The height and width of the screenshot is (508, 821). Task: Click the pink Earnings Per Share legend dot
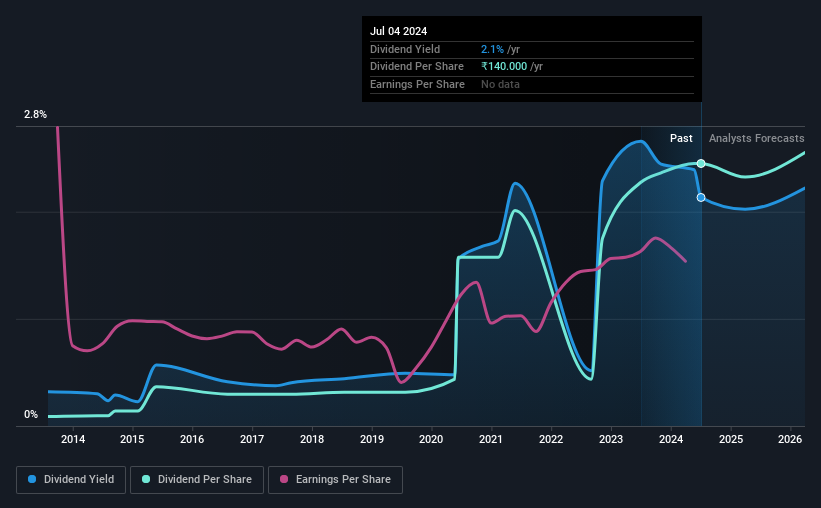click(x=284, y=480)
